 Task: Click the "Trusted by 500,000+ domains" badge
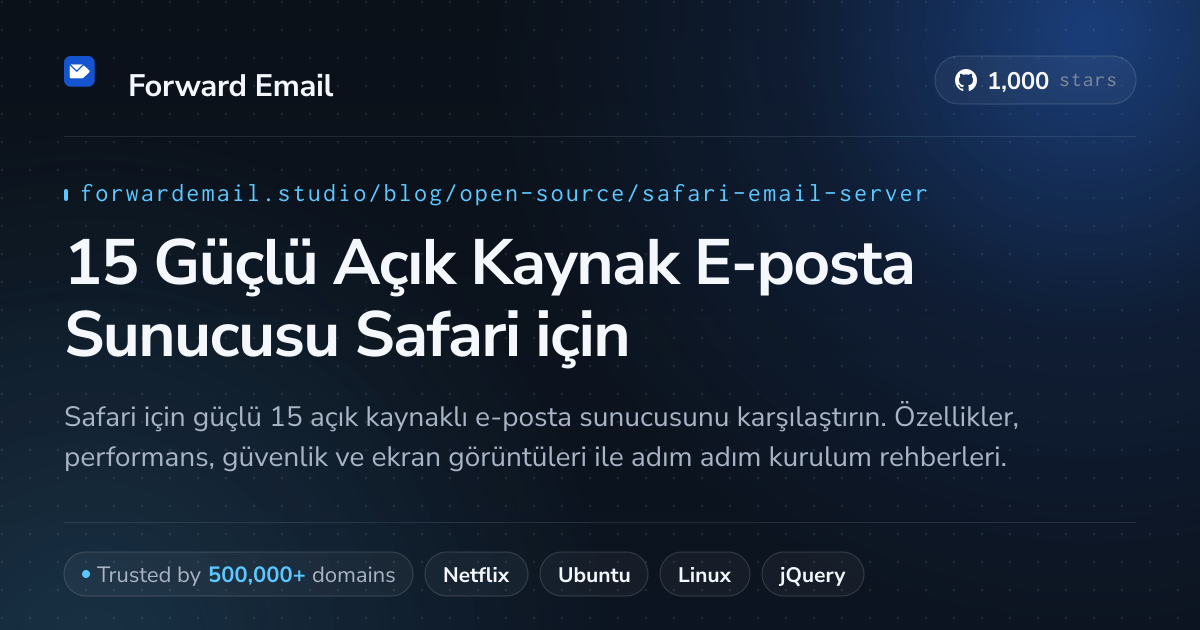click(238, 575)
